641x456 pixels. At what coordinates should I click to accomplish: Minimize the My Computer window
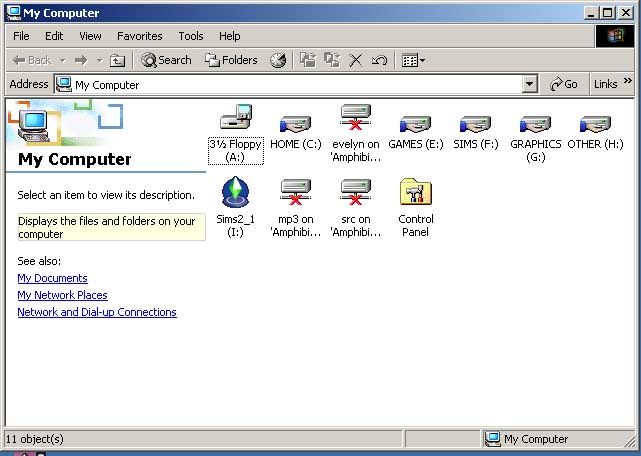click(592, 13)
